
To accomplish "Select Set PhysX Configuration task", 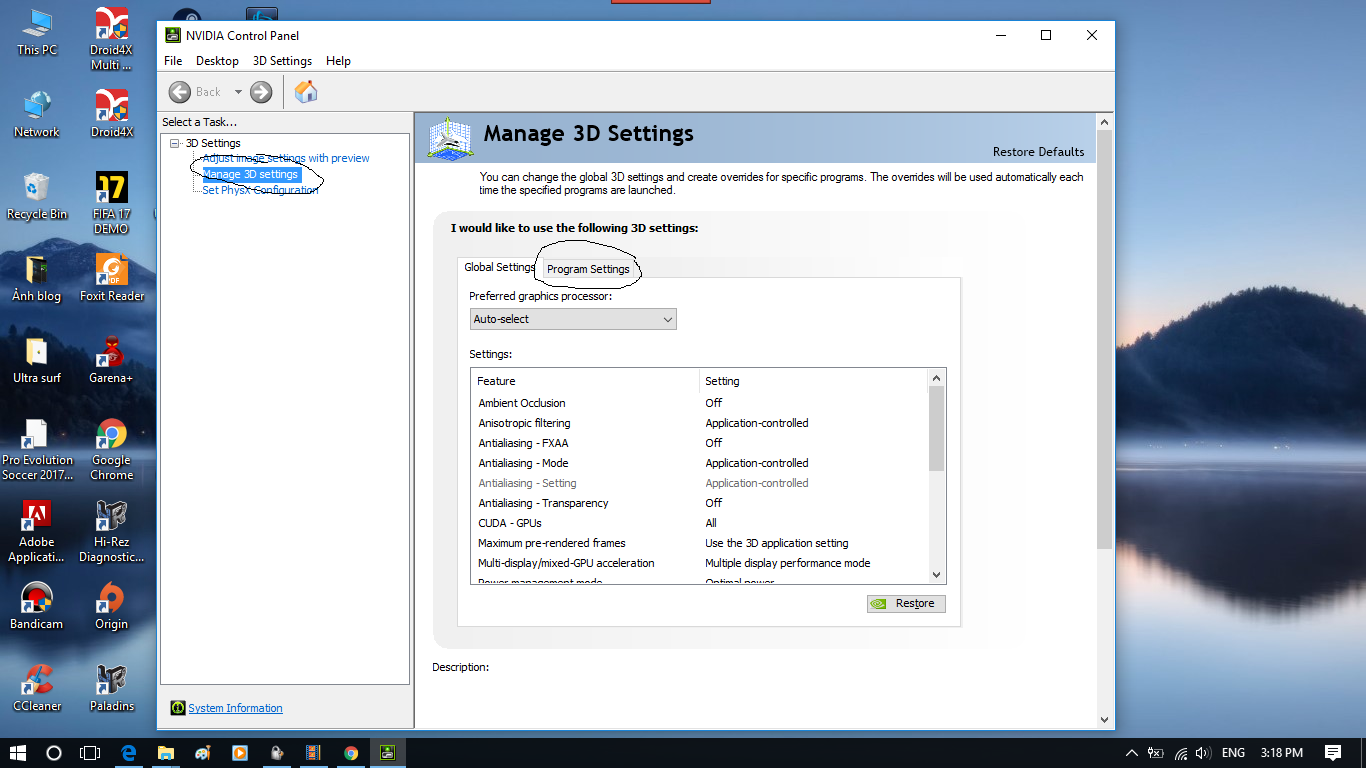I will [x=260, y=190].
